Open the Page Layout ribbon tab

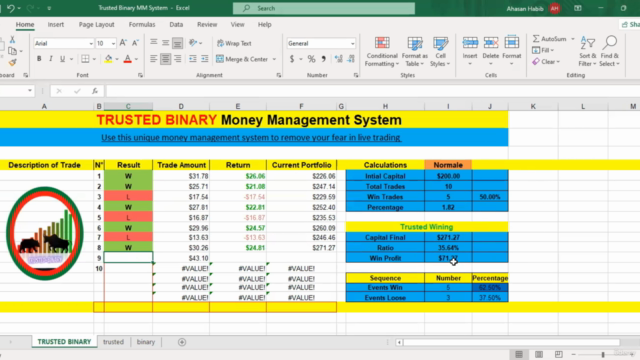point(96,24)
